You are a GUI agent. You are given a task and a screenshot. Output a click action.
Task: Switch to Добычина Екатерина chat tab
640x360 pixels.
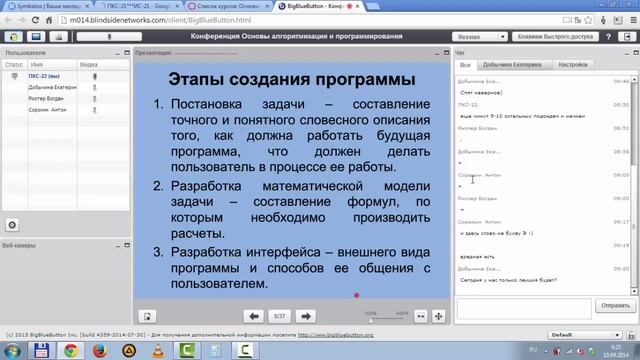pyautogui.click(x=512, y=65)
